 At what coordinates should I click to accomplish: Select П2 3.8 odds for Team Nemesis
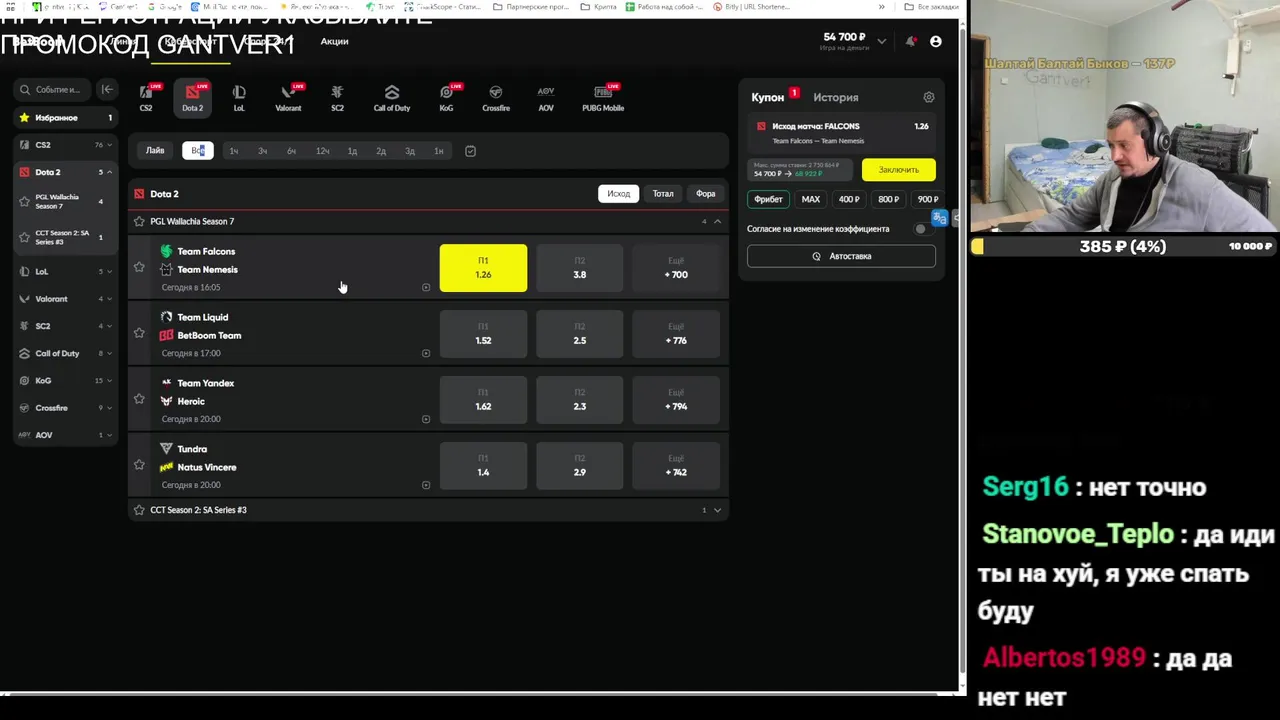[580, 268]
